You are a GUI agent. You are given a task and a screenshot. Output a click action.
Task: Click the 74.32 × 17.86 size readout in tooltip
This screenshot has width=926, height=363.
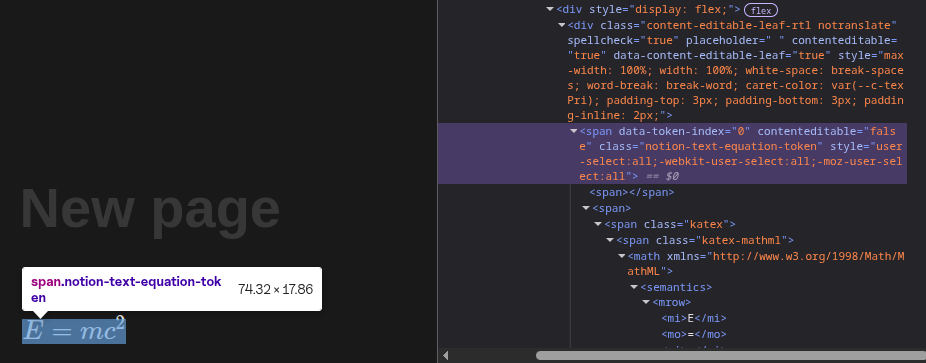pyautogui.click(x=275, y=289)
